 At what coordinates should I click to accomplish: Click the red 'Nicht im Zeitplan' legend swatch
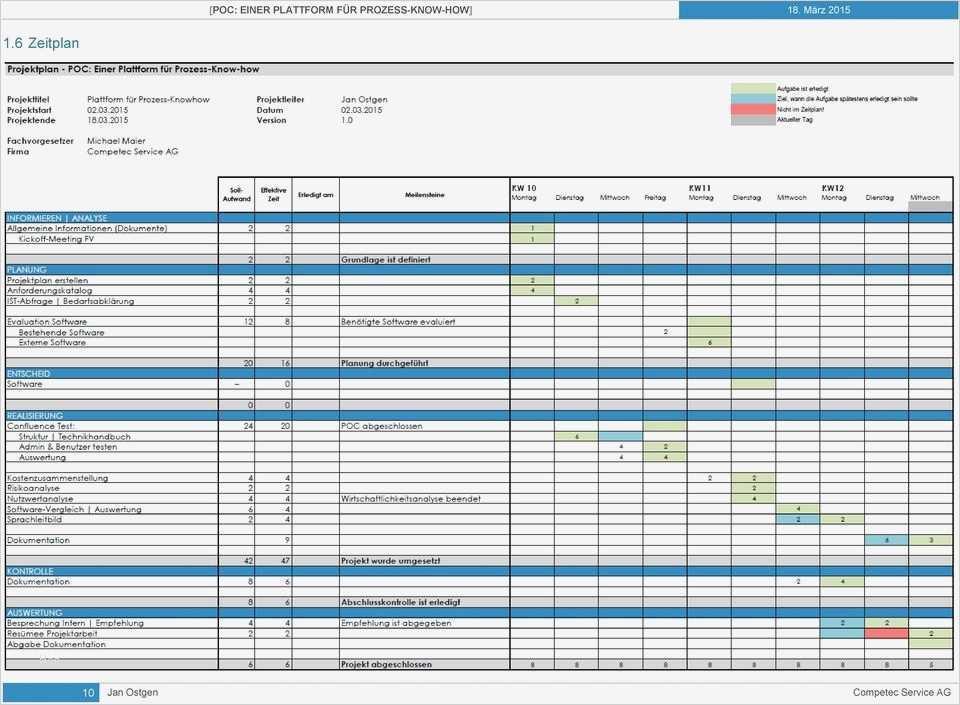[x=752, y=109]
